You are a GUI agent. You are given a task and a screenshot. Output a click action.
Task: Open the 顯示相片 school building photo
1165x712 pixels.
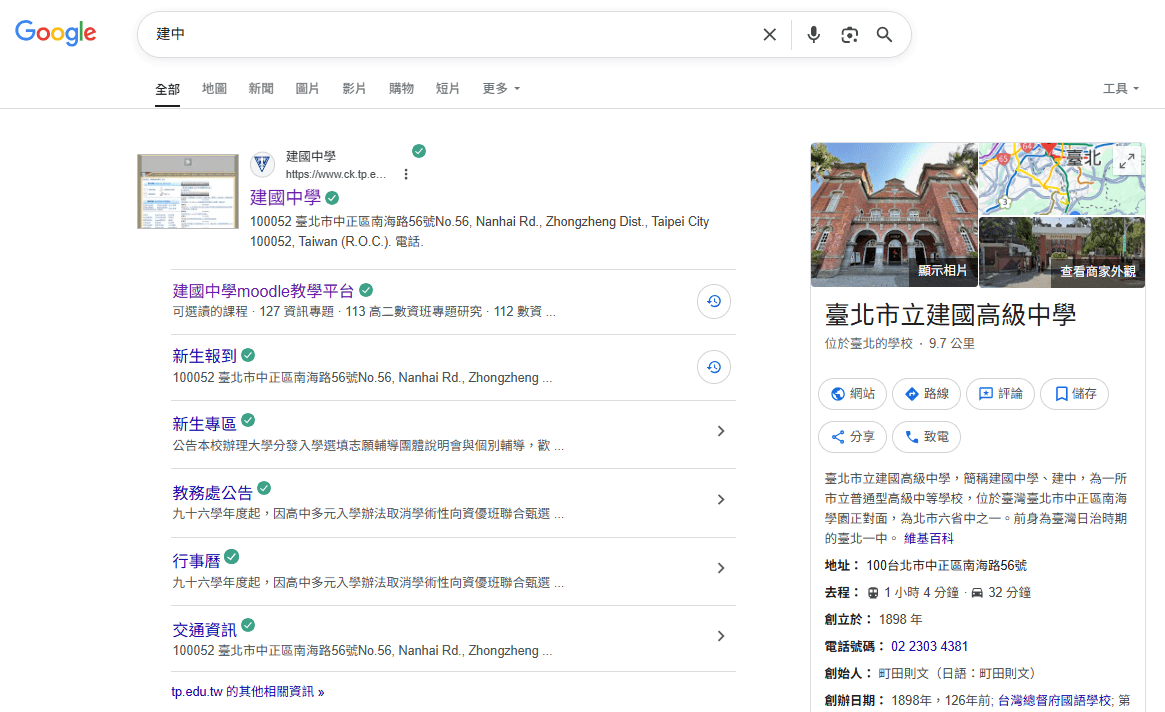coord(895,215)
